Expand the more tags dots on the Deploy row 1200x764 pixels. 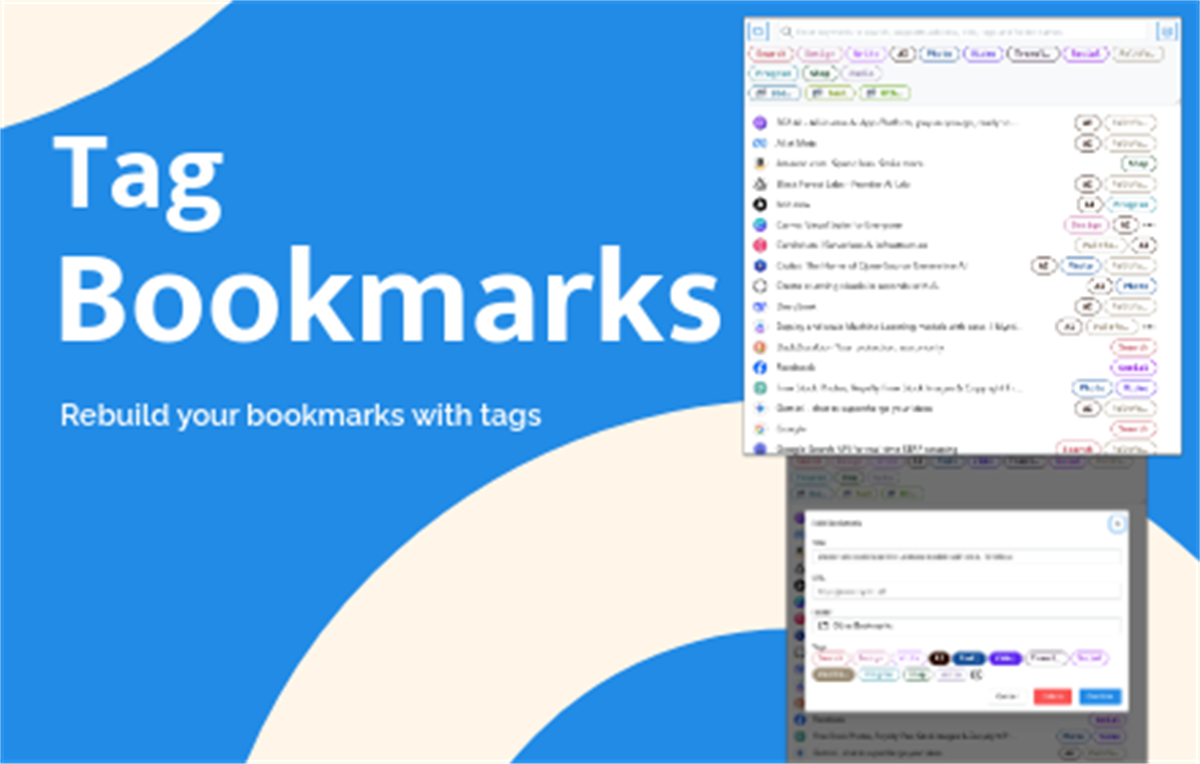pyautogui.click(x=1148, y=326)
